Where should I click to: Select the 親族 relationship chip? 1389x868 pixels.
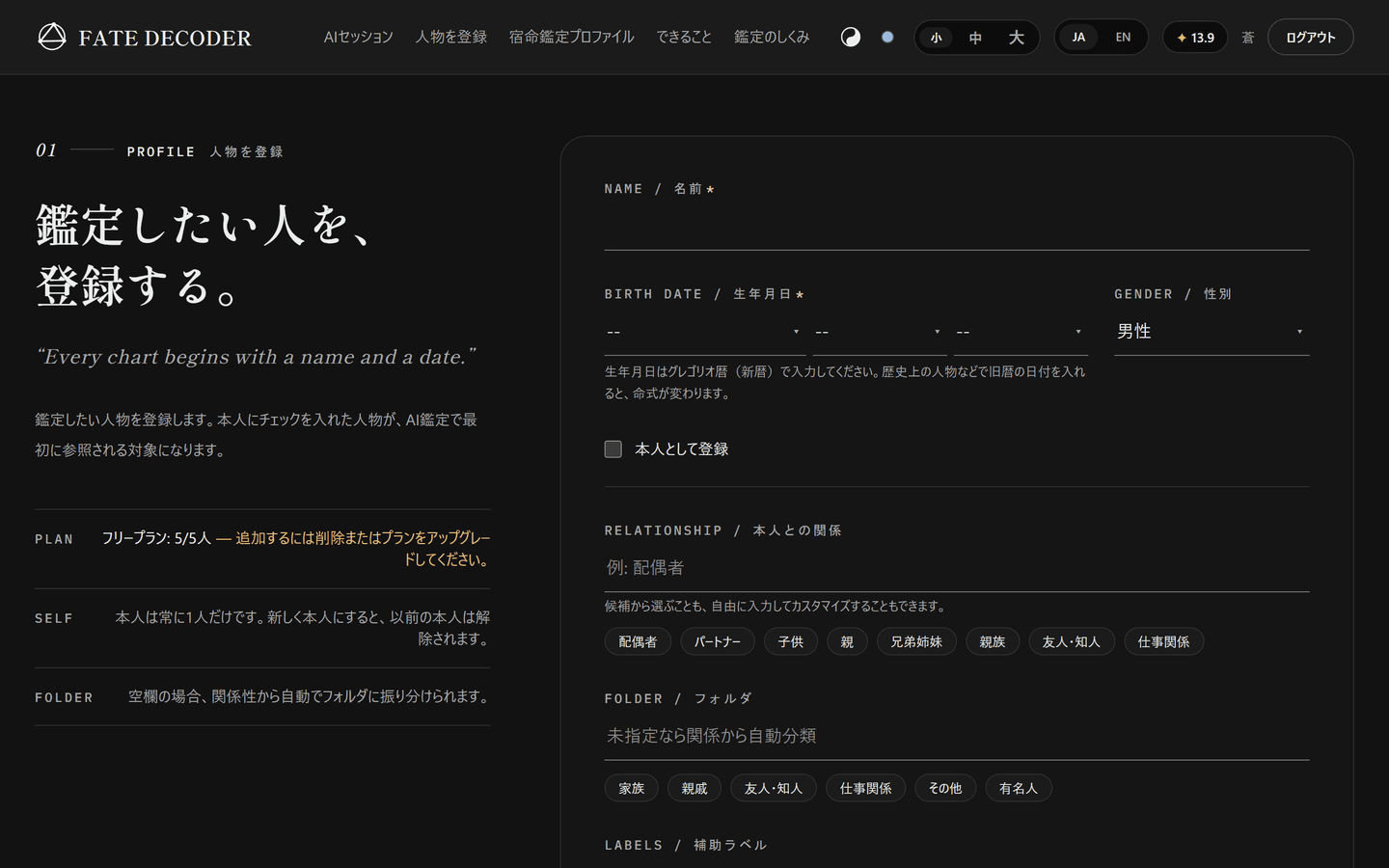click(993, 642)
